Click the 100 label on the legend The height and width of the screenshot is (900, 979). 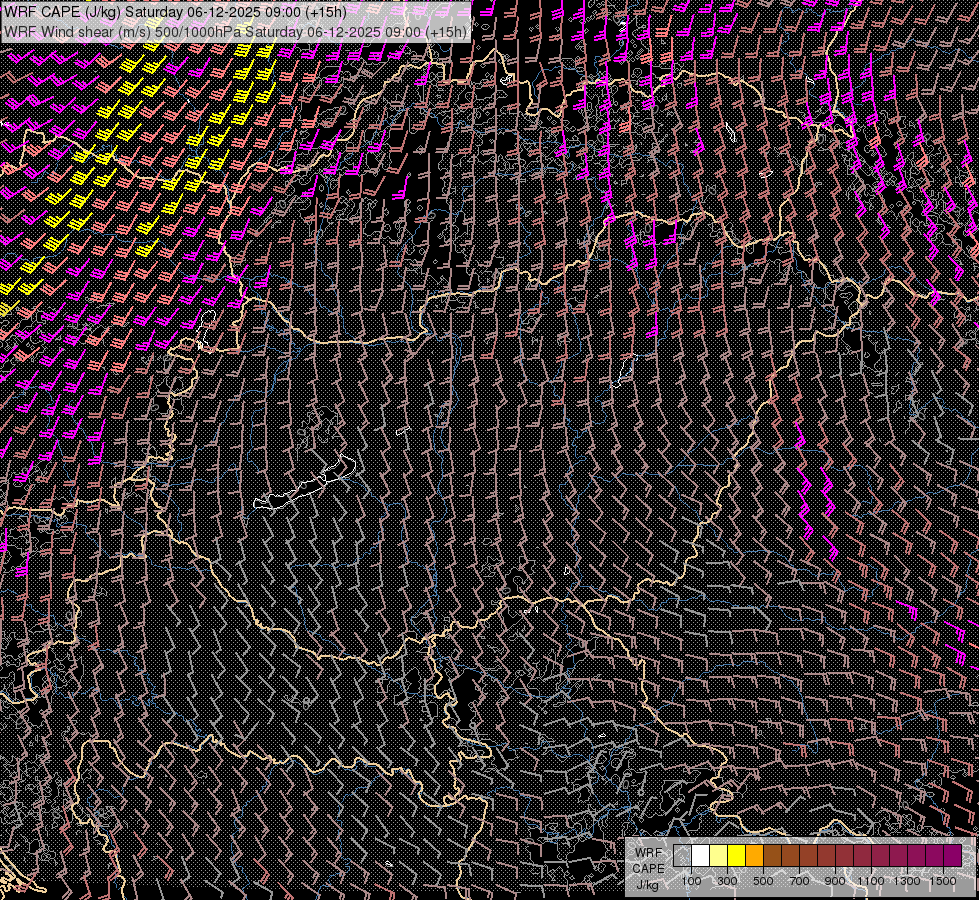pyautogui.click(x=691, y=881)
